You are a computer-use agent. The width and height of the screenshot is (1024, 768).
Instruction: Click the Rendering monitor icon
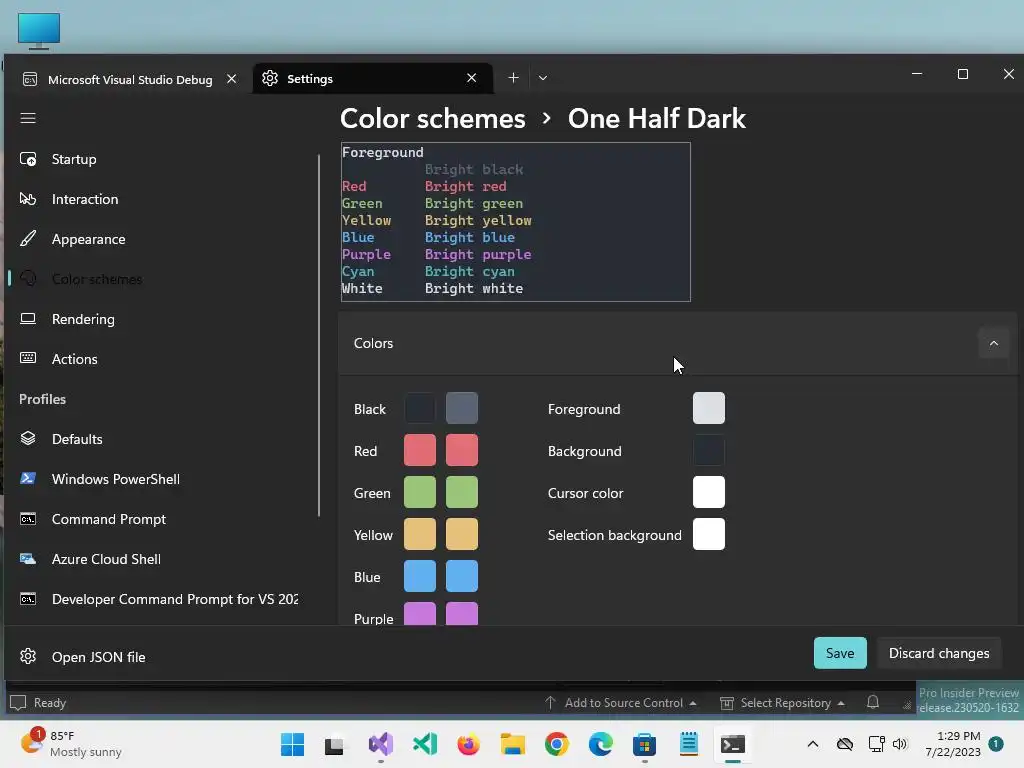pyautogui.click(x=27, y=319)
